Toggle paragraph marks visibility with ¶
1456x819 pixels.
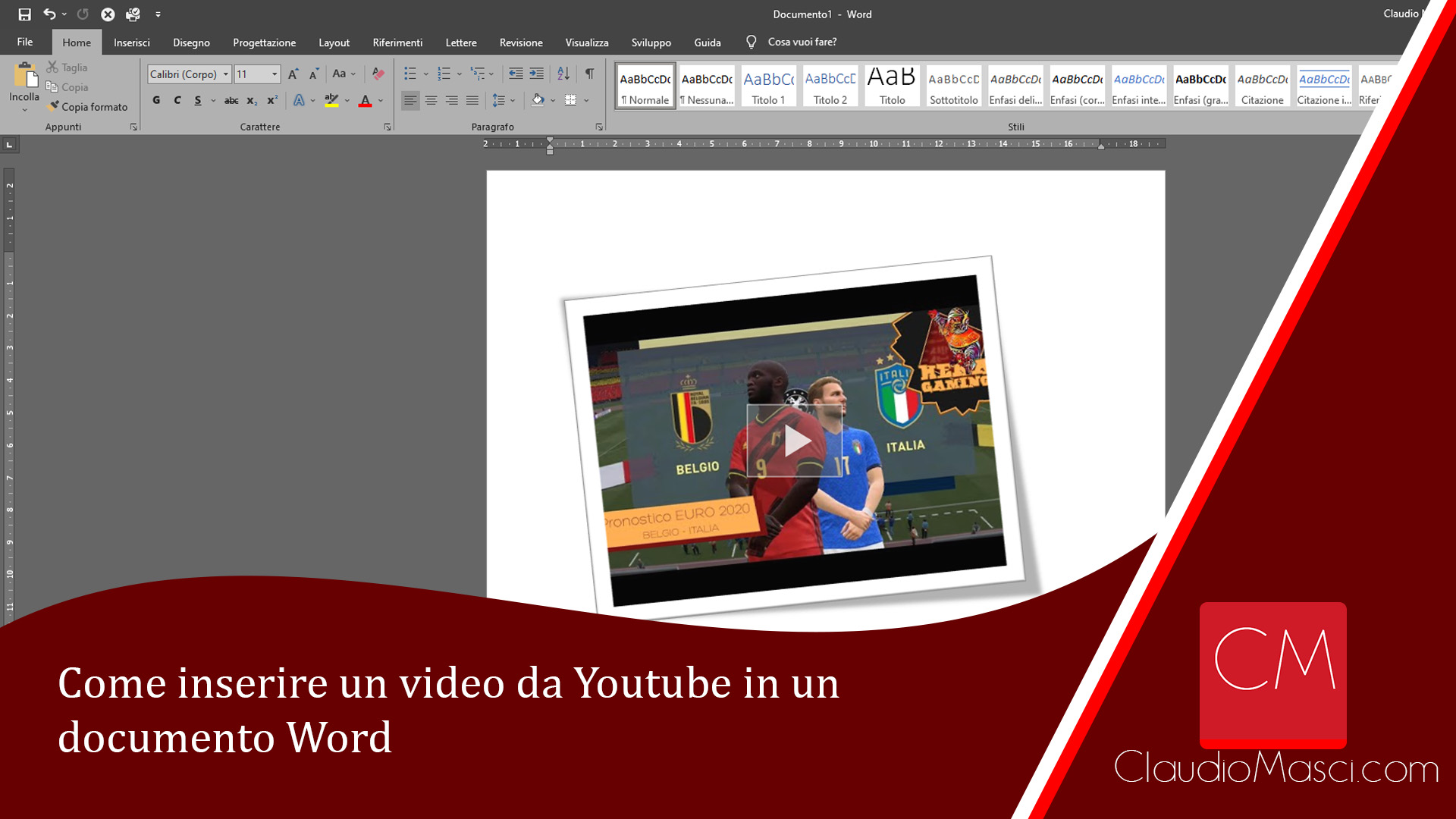click(x=589, y=74)
